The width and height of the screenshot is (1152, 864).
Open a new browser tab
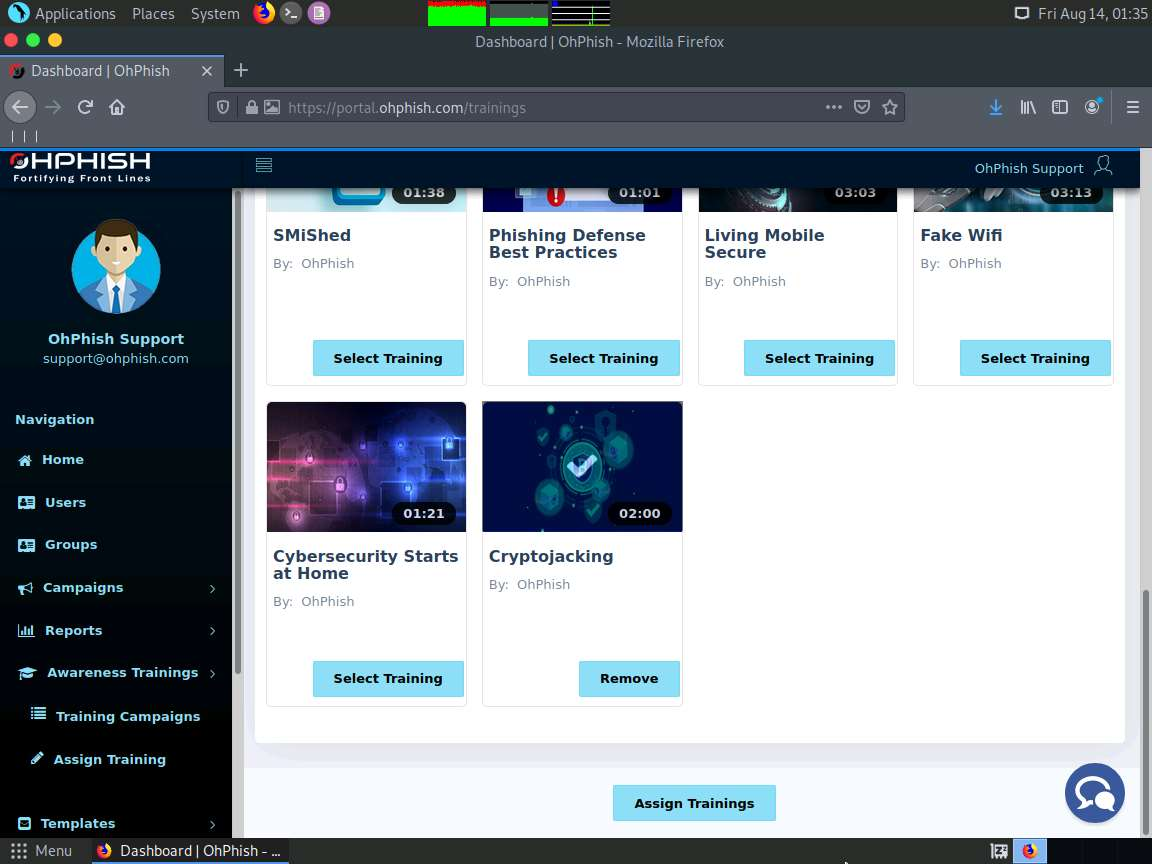pos(241,70)
